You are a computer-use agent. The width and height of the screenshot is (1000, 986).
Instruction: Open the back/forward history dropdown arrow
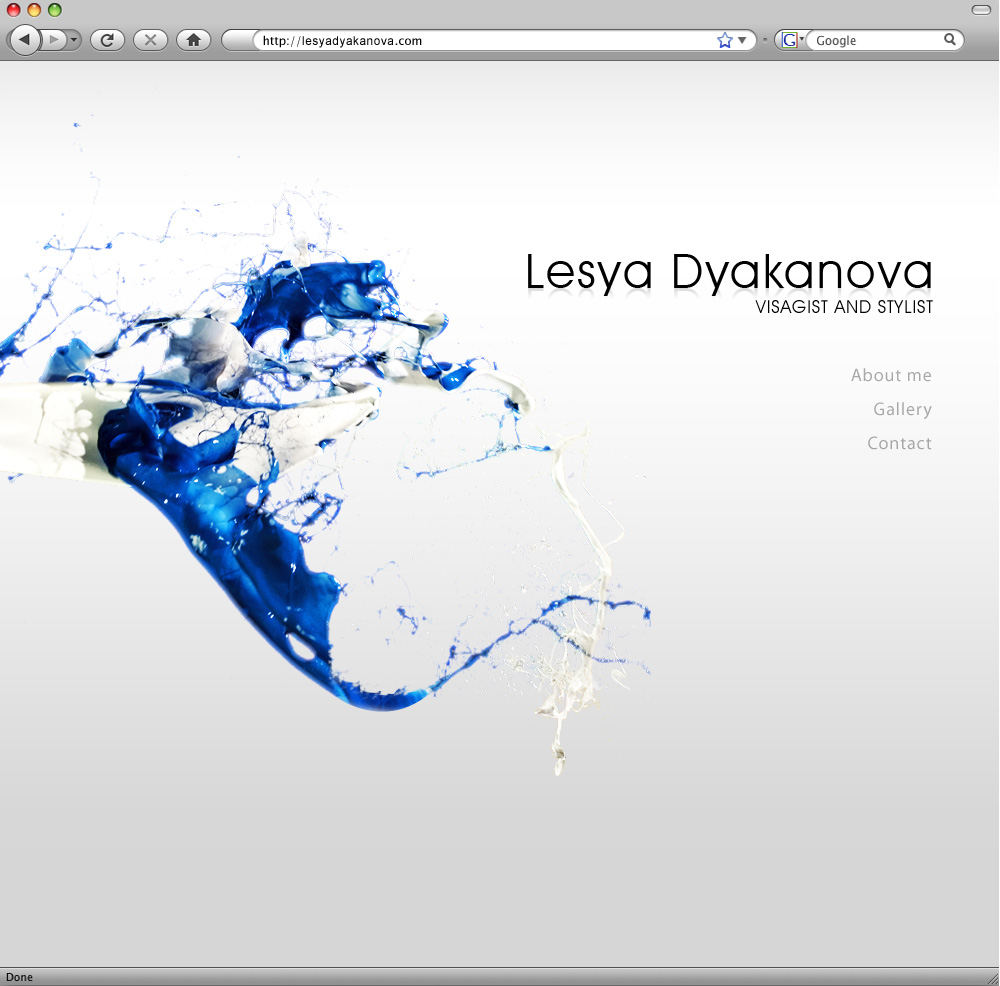point(75,40)
